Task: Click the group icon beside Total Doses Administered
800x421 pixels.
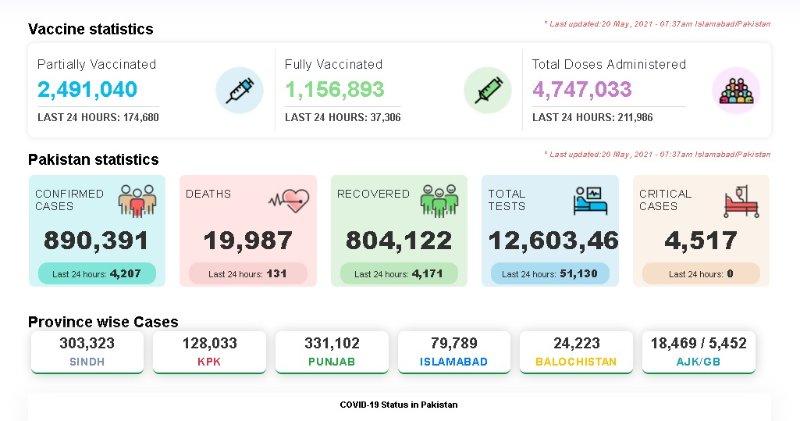Action: [735, 91]
